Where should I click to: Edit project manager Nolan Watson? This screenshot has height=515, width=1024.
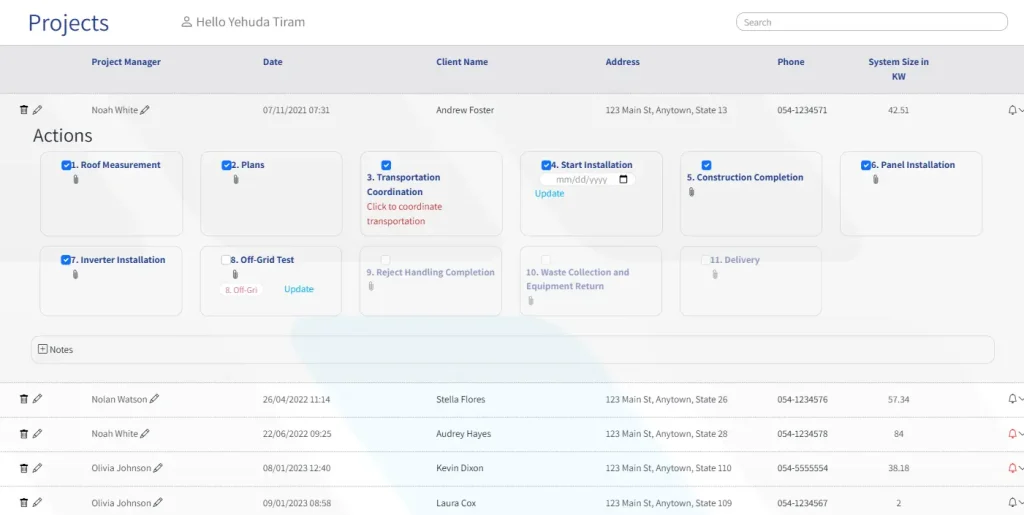point(154,399)
